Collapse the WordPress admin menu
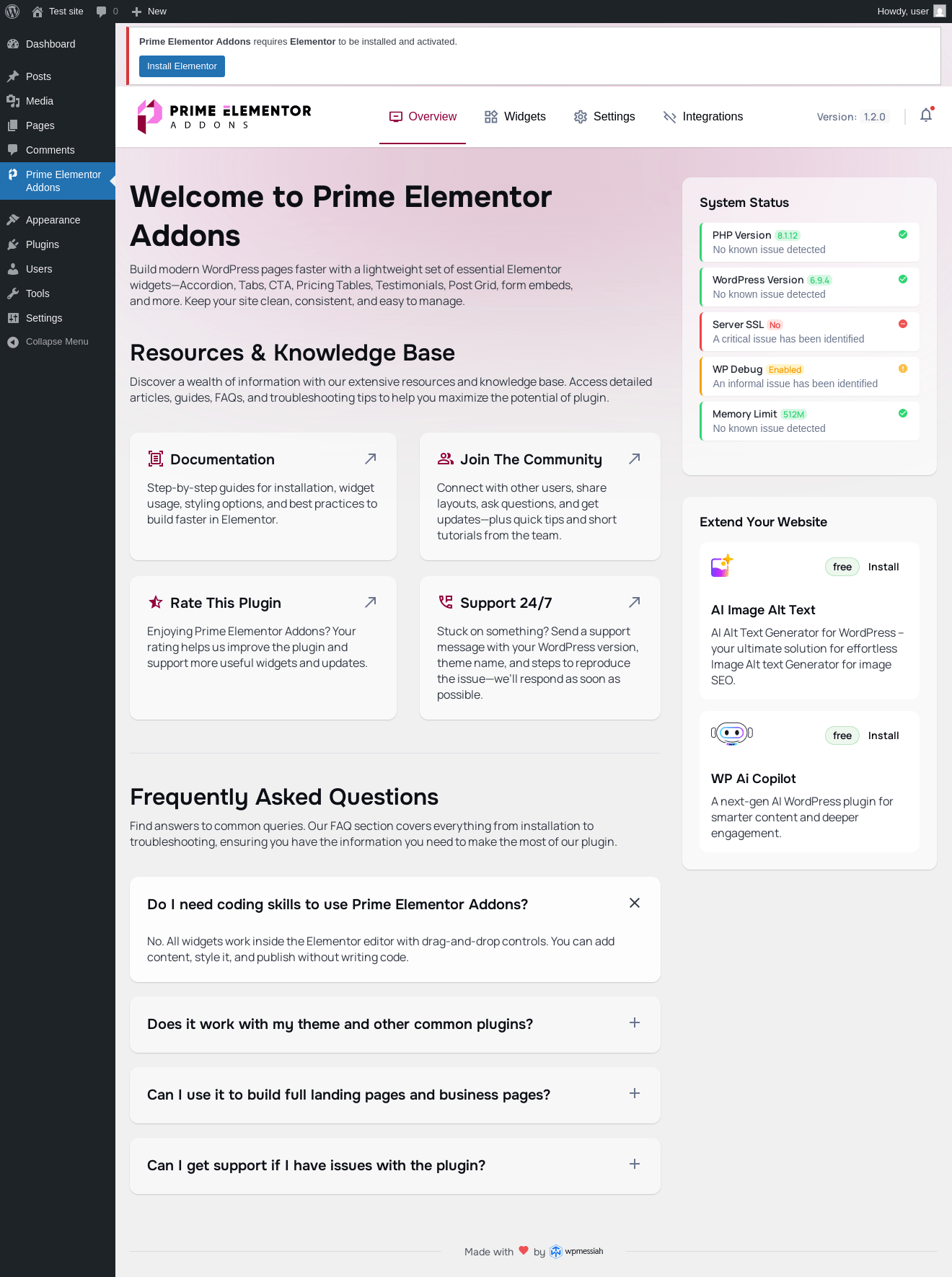The image size is (952, 1277). (57, 342)
